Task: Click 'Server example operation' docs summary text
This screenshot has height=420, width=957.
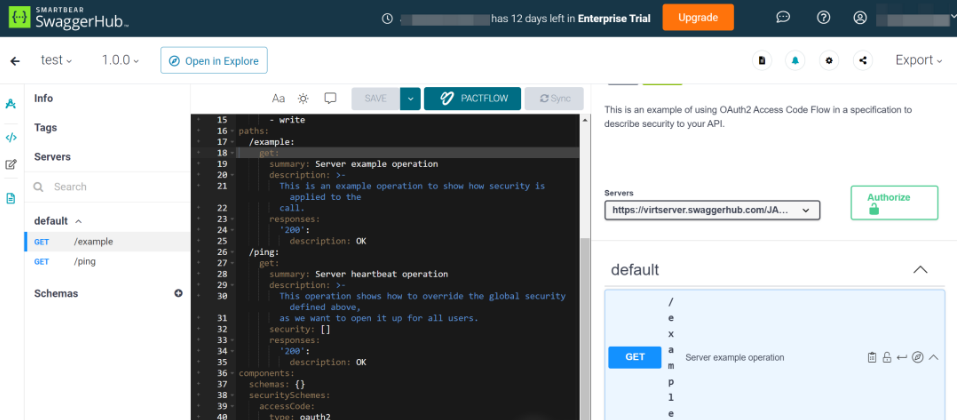Action: (x=735, y=358)
